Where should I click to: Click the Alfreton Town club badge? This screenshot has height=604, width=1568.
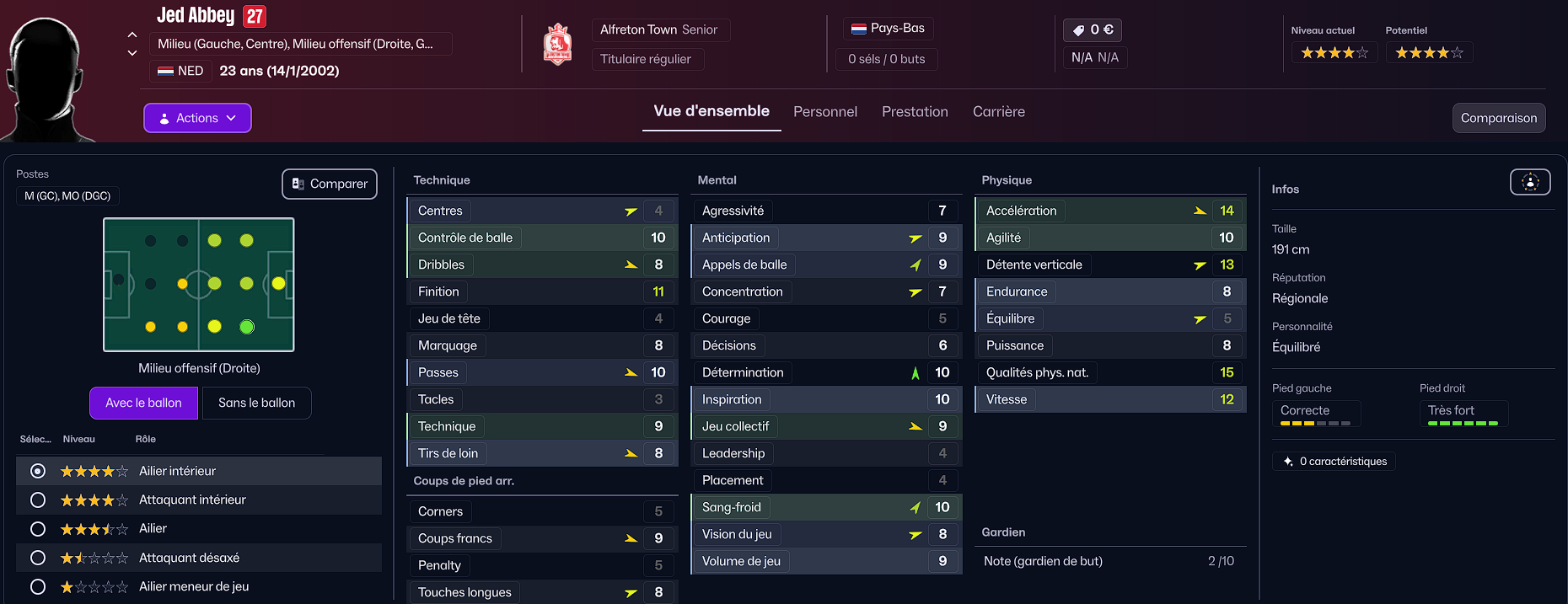(x=557, y=45)
